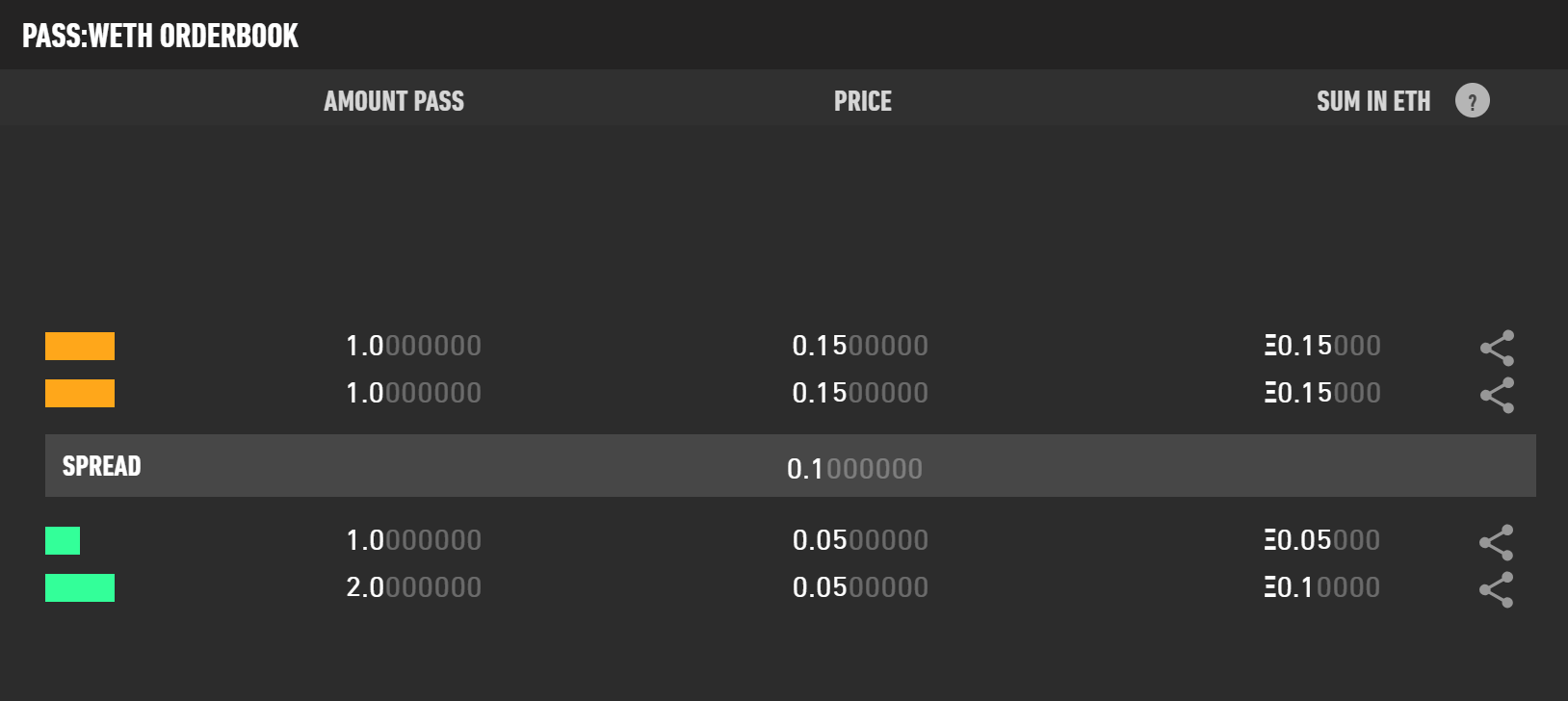Click the 2.0000000 amount buy order
This screenshot has height=701, width=1568.
pos(413,587)
